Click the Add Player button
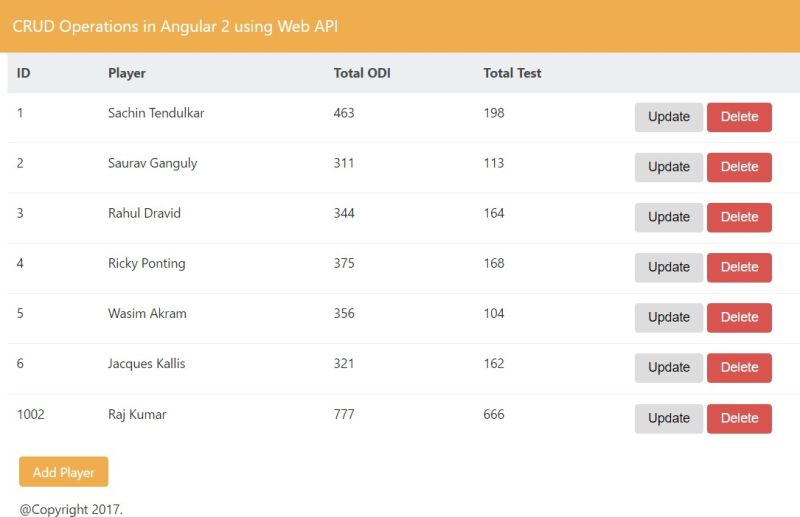The width and height of the screenshot is (800, 517). click(63, 472)
